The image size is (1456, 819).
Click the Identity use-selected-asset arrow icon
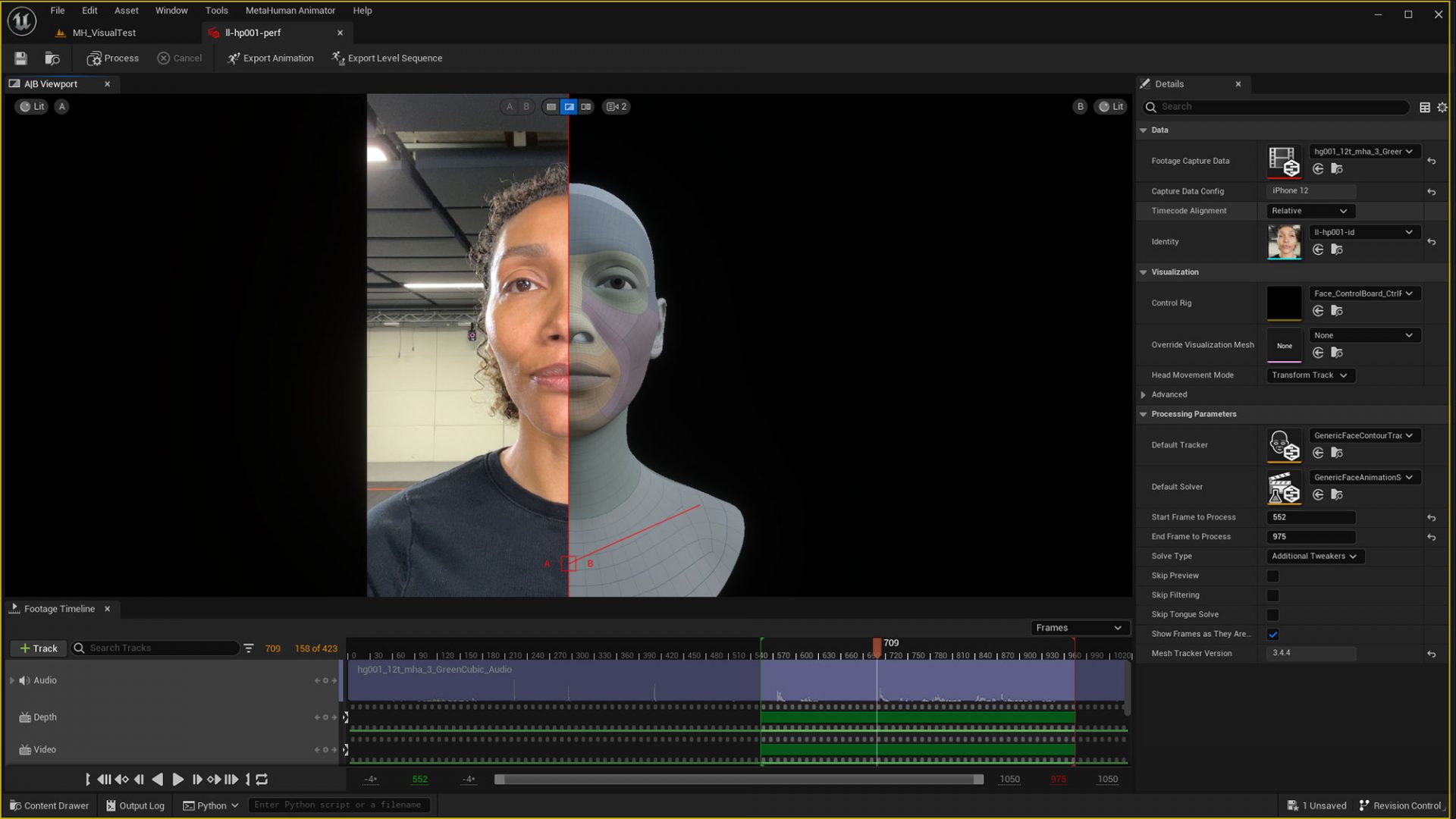[1318, 249]
